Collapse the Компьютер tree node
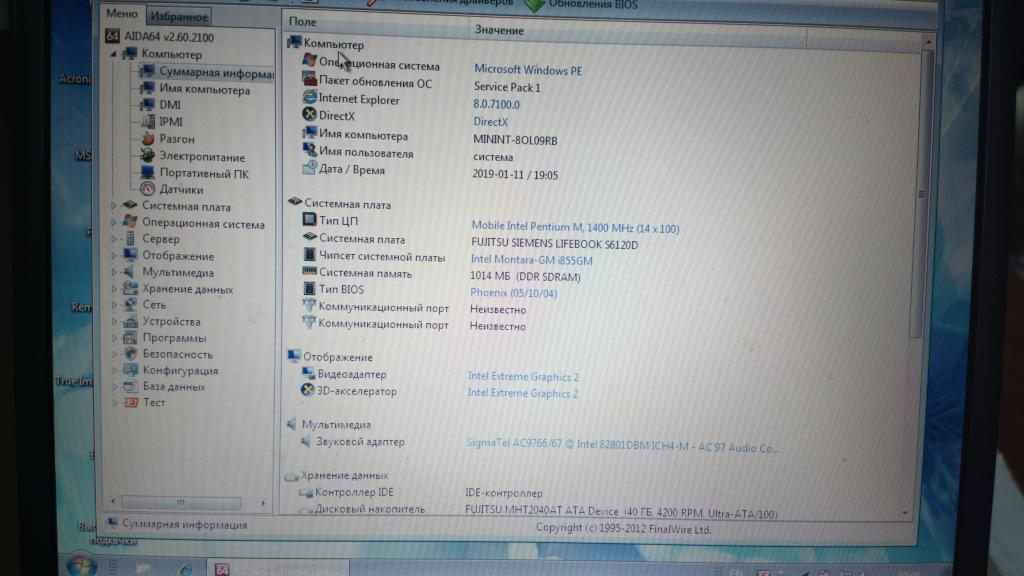1024x576 pixels. (113, 54)
